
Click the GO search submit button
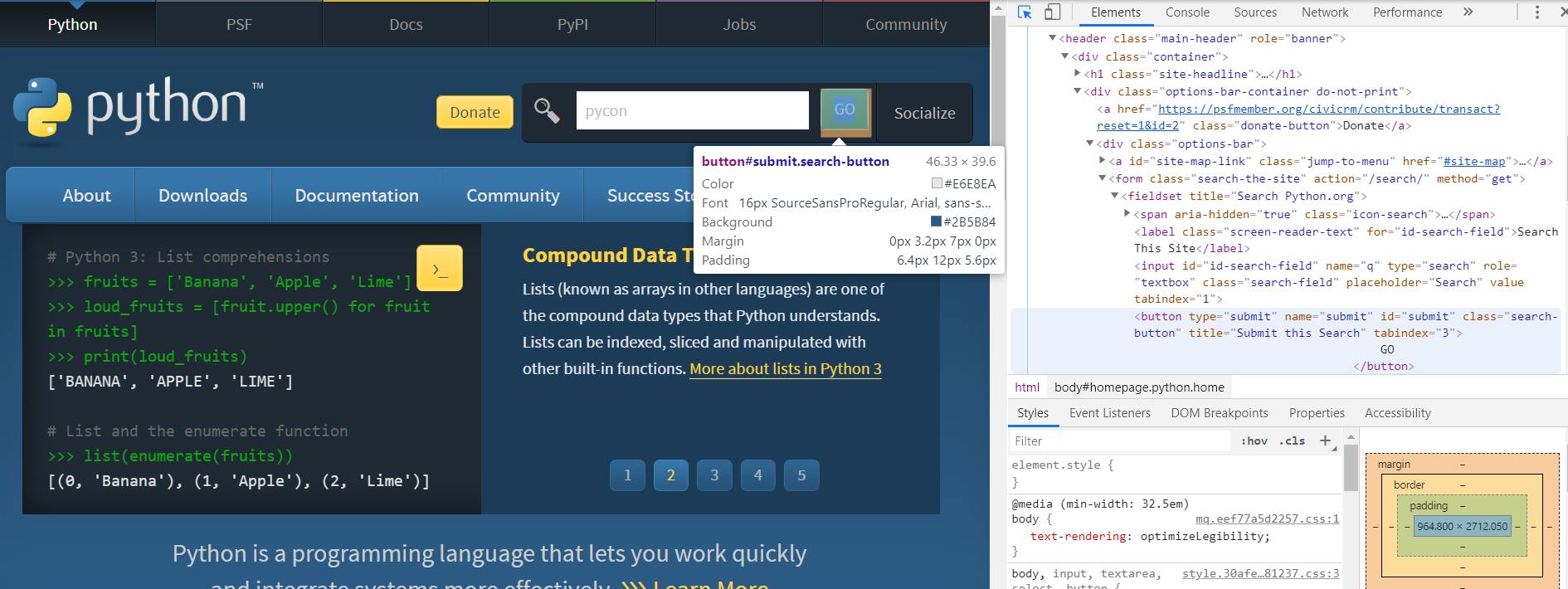point(845,110)
